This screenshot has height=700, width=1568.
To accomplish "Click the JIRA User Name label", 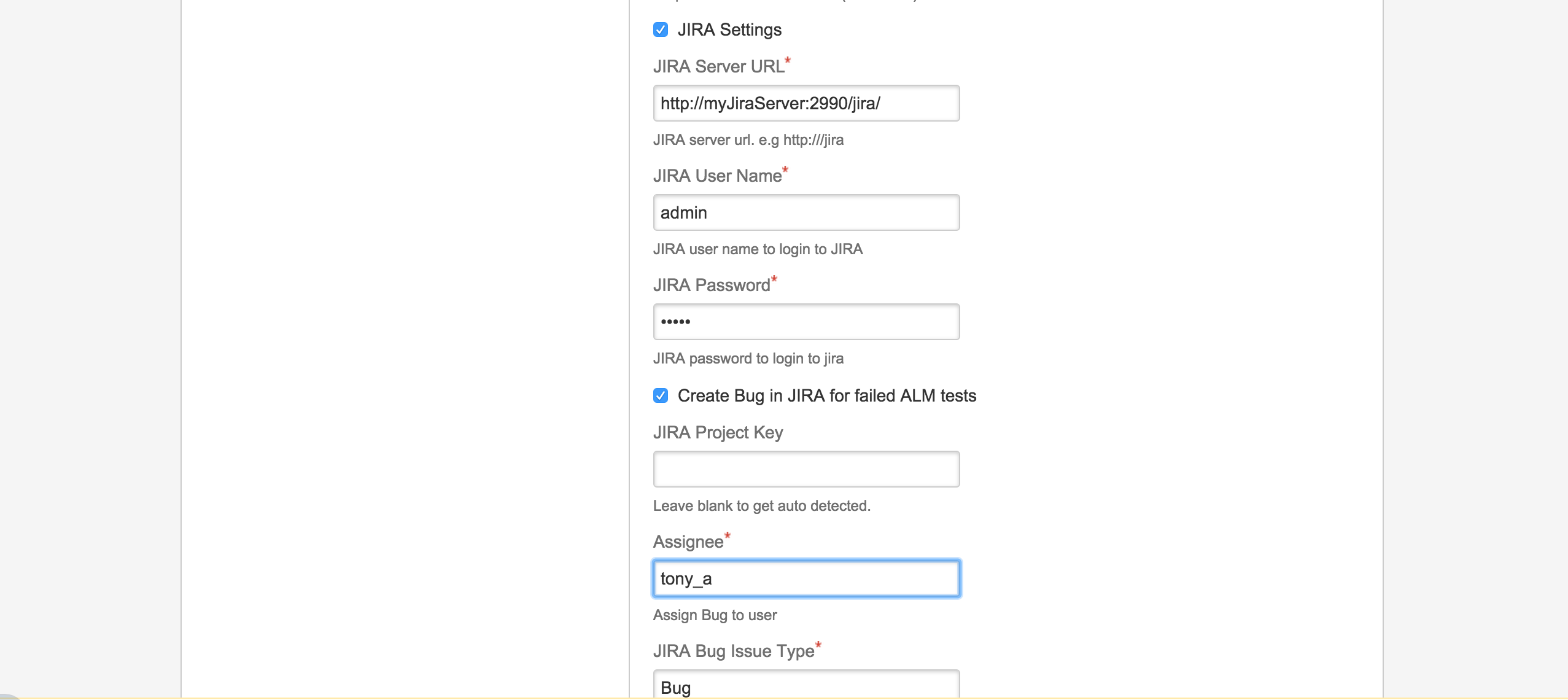I will coord(717,176).
